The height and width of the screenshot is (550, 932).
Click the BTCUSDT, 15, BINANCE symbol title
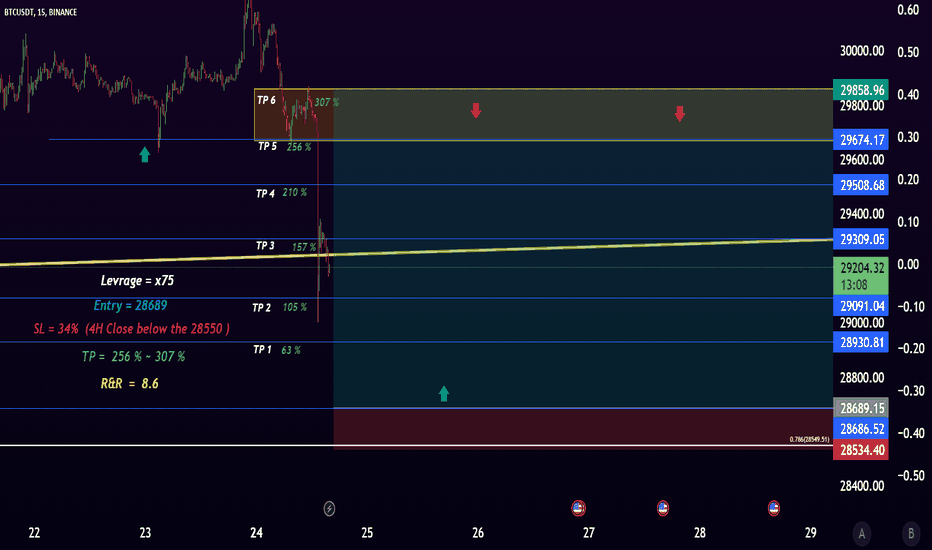click(40, 12)
